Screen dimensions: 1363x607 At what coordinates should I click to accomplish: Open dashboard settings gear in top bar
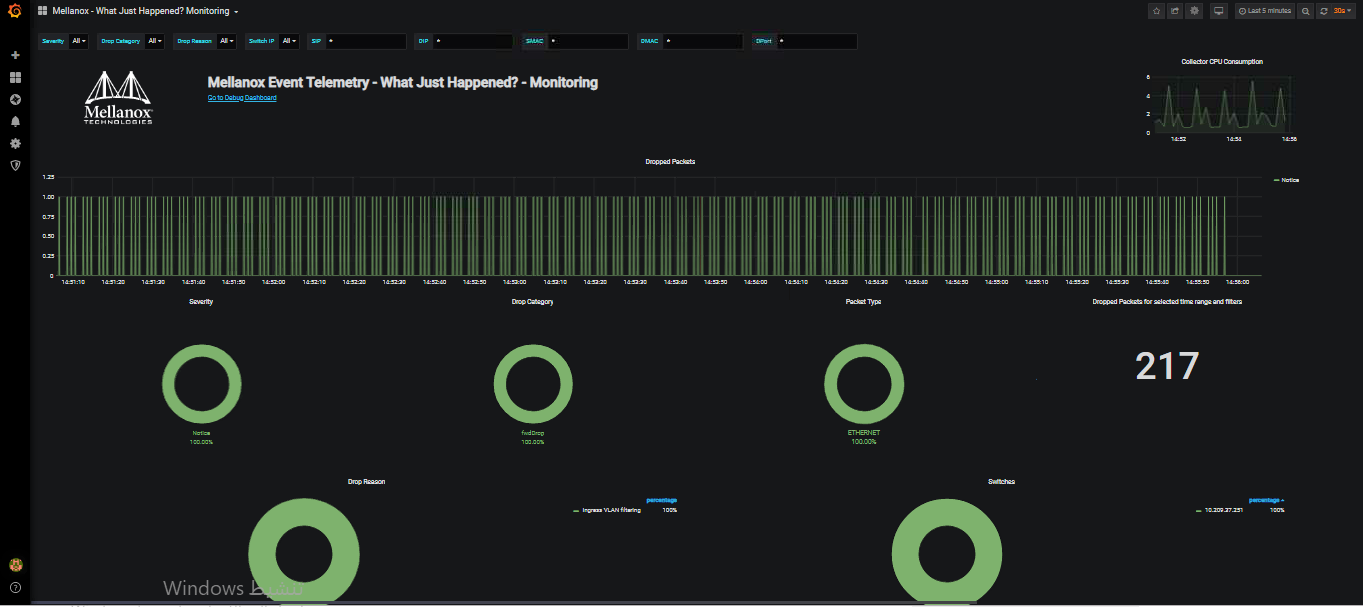click(1194, 11)
